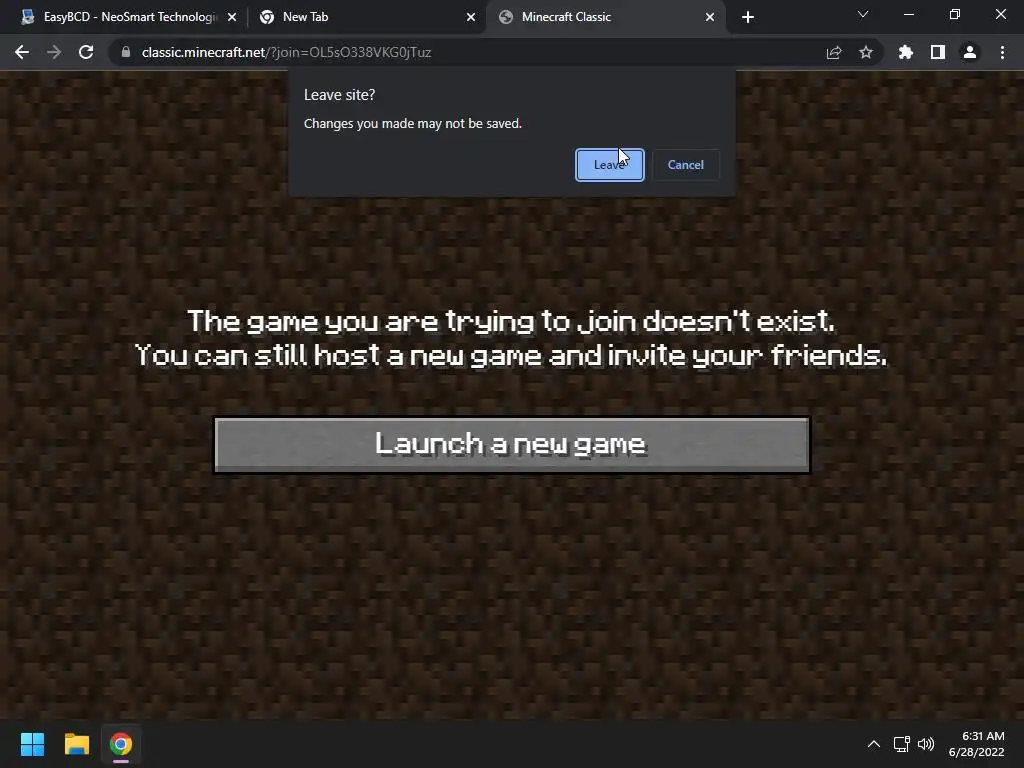Click the address bar URL
This screenshot has height=768, width=1024.
(x=286, y=52)
